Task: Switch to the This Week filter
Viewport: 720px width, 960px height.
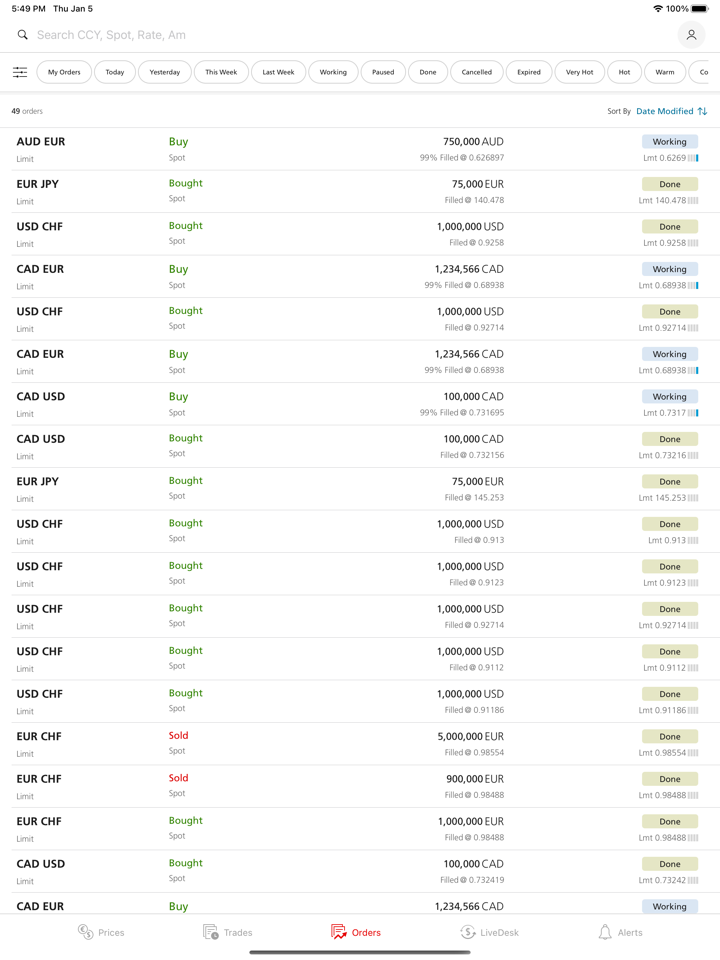Action: point(221,72)
